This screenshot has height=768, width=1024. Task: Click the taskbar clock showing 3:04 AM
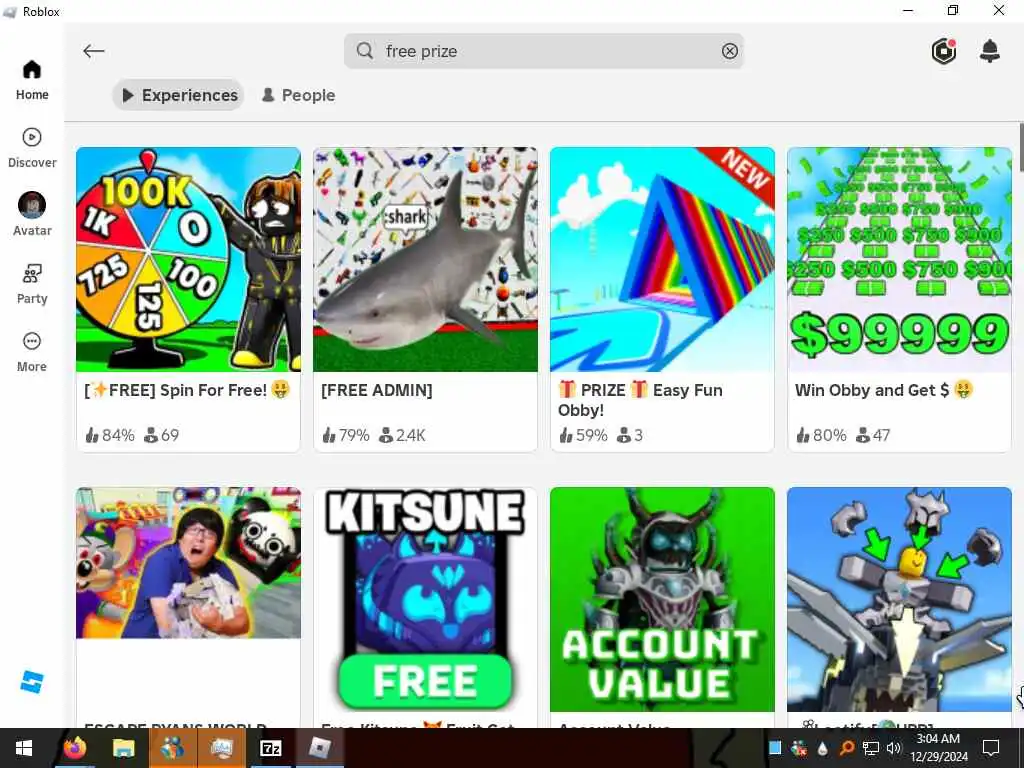pyautogui.click(x=938, y=748)
